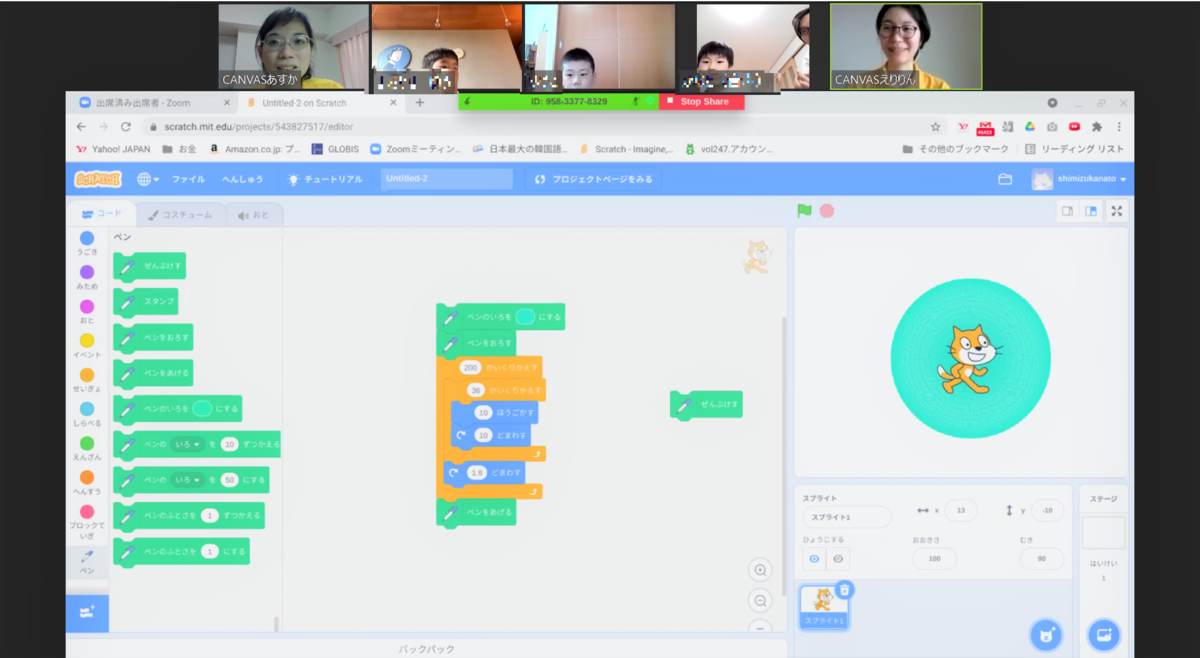
Task: Click color swatch in palette ペンのいろを block
Action: [202, 409]
